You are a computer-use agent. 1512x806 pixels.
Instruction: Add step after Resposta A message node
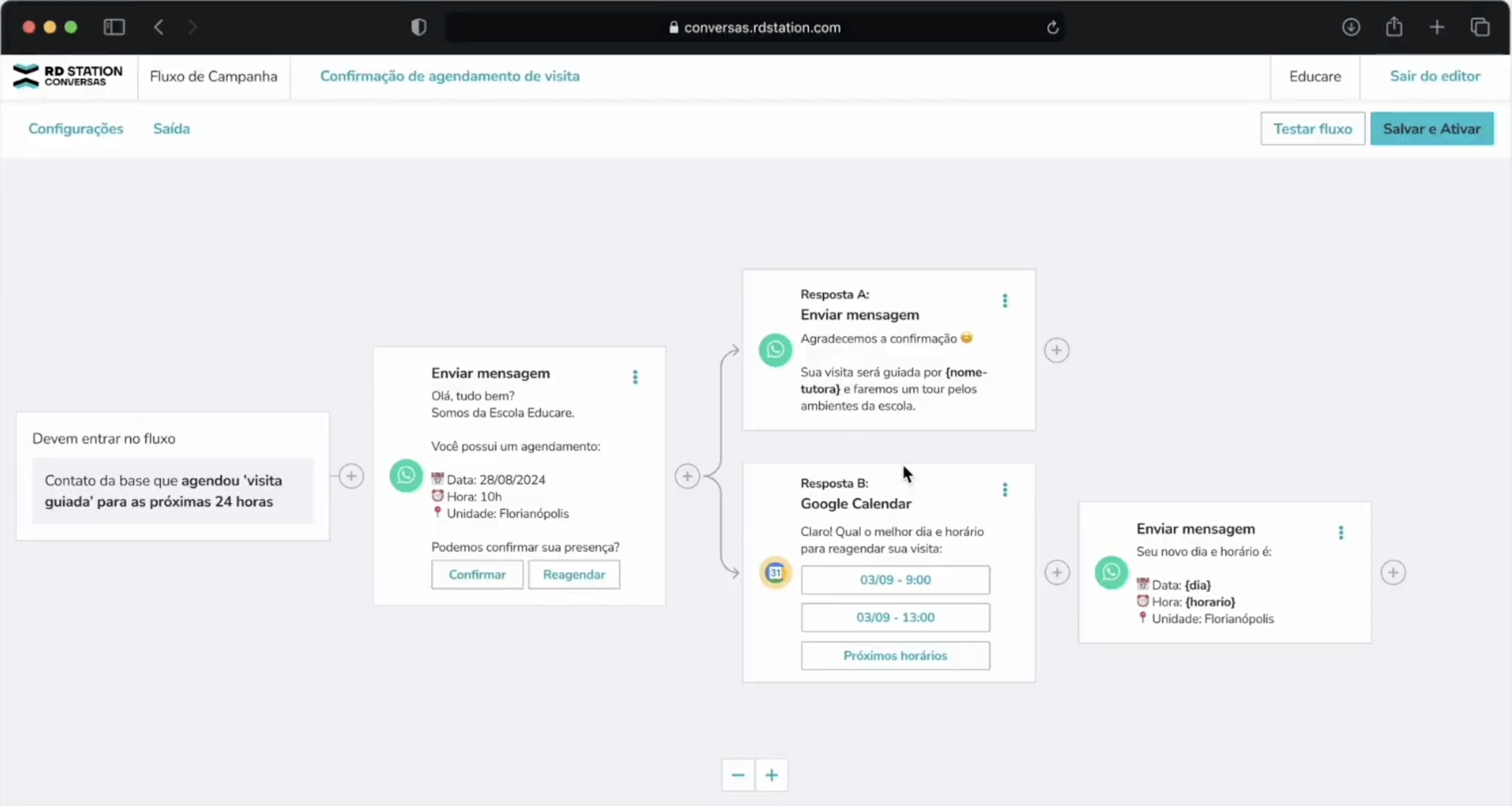click(x=1057, y=350)
